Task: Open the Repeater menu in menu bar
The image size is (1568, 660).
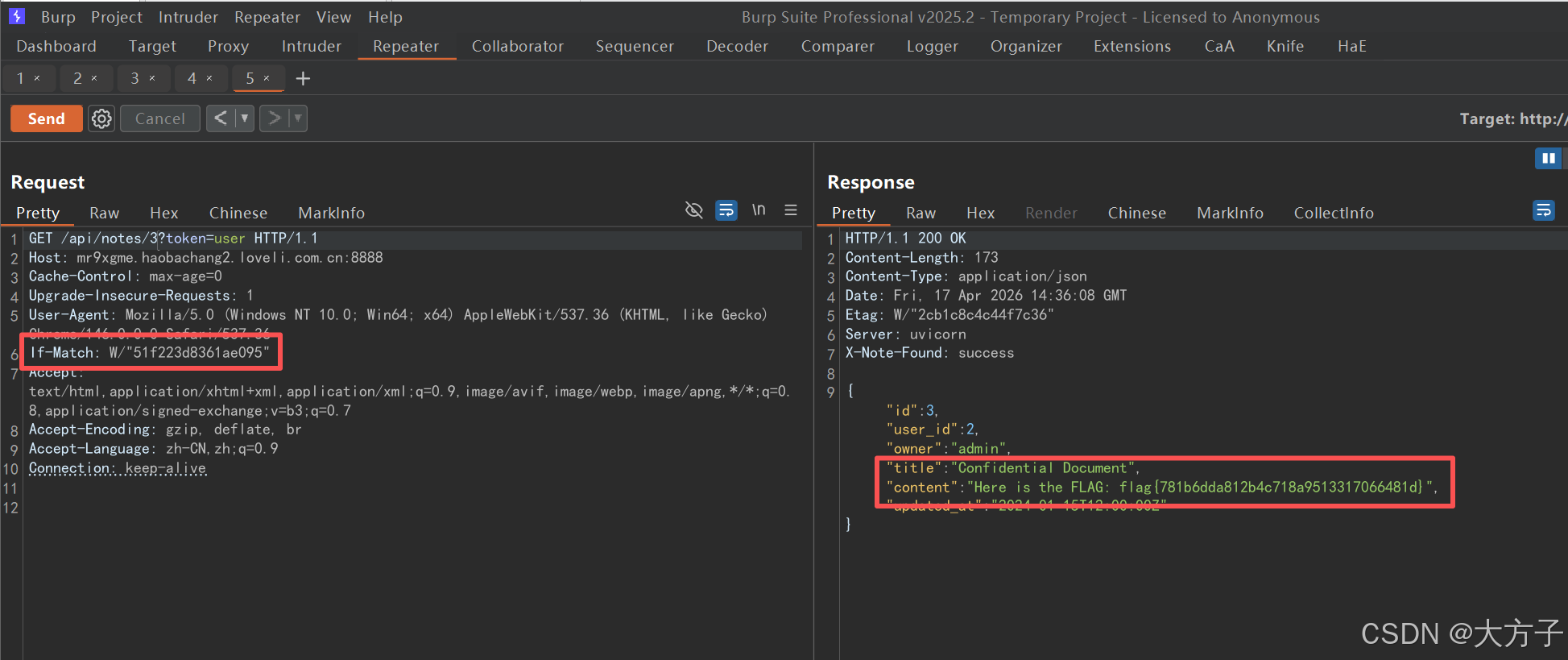Action: 267,17
